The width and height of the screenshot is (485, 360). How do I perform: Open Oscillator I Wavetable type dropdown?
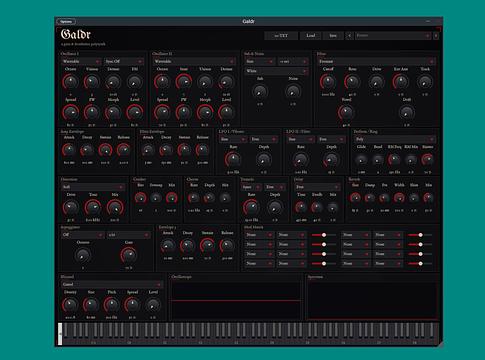pos(81,62)
